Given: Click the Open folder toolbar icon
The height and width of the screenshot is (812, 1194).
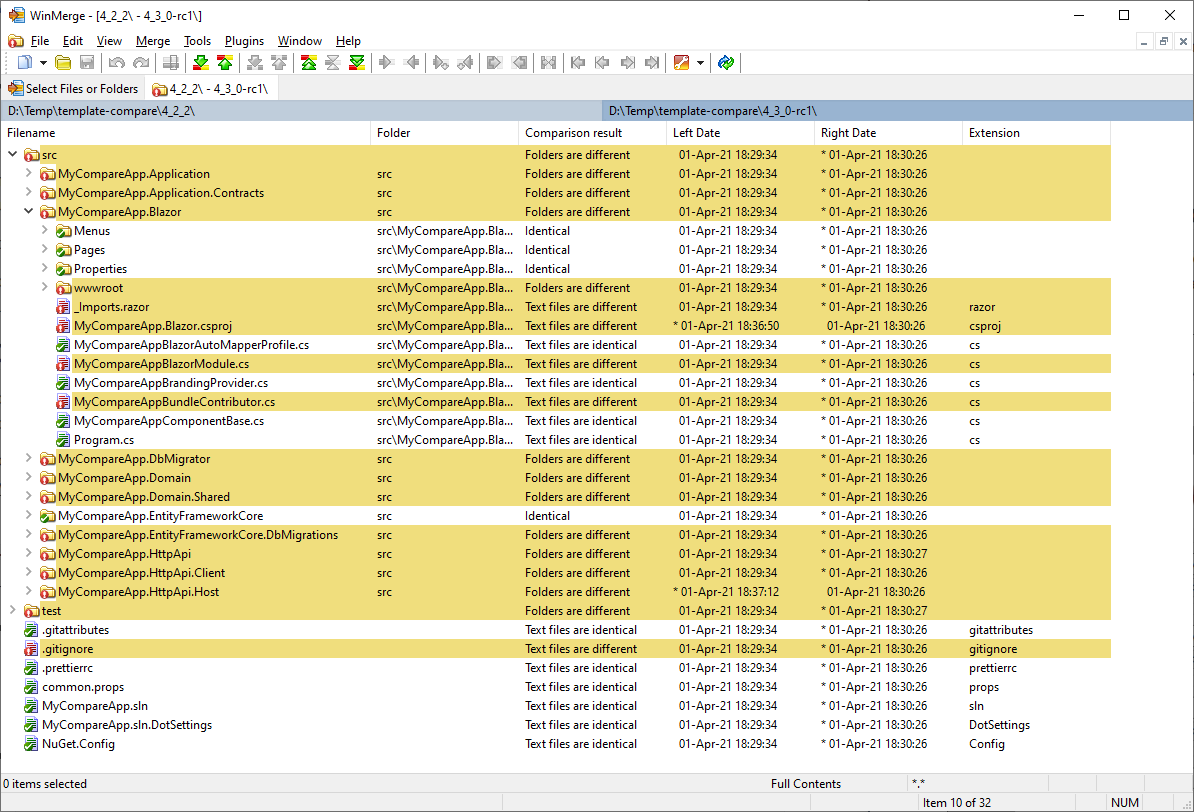Looking at the screenshot, I should point(63,63).
